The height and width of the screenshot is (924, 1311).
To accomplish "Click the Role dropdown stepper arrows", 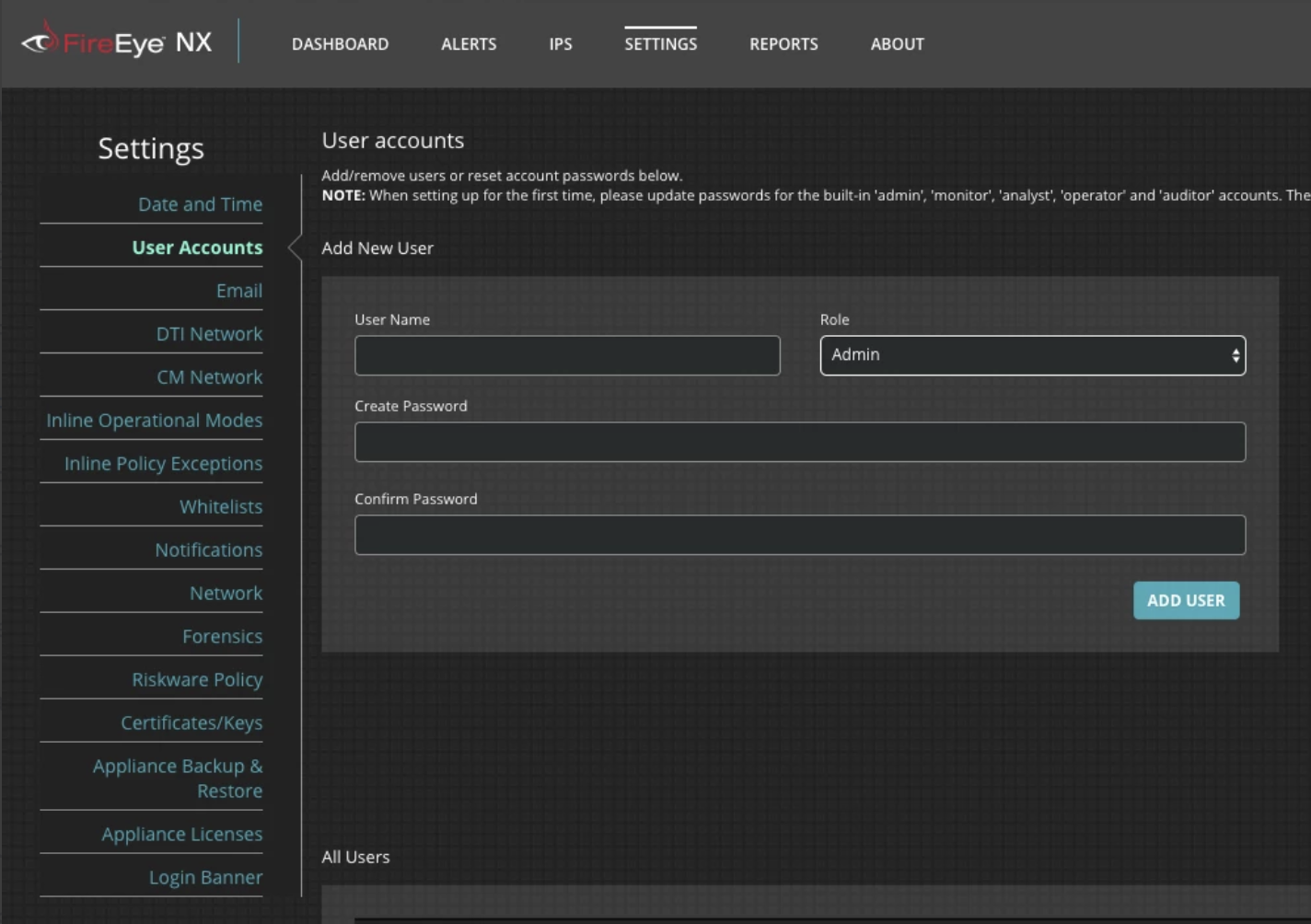I will point(1235,355).
